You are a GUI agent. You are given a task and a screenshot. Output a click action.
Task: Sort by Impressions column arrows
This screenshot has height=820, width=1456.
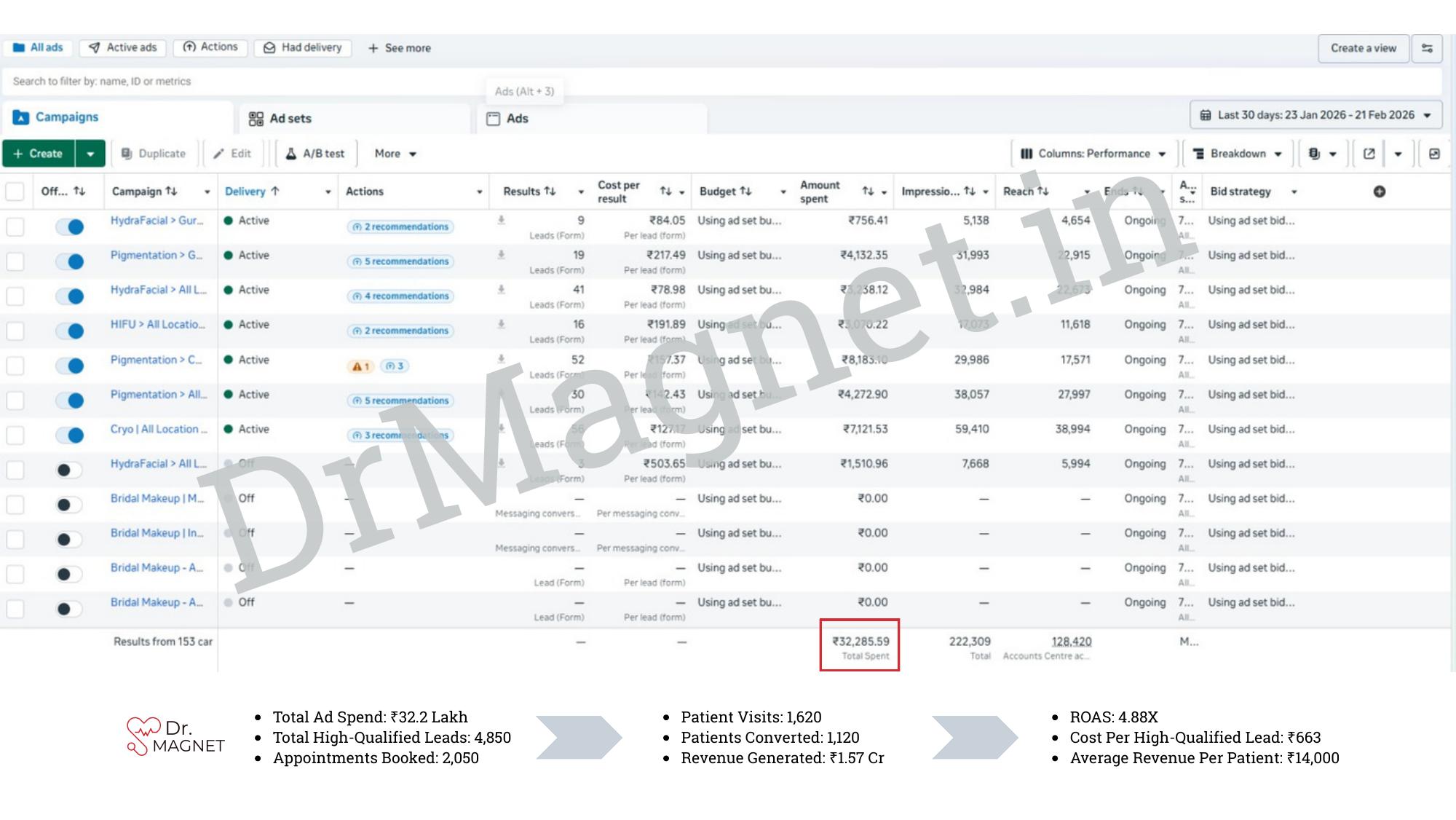pos(969,192)
